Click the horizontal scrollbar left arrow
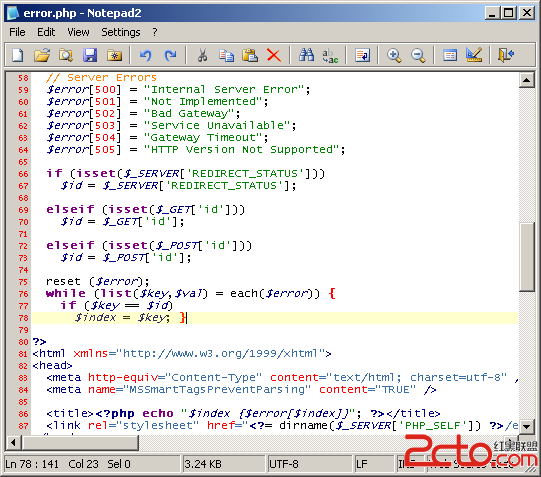The width and height of the screenshot is (541, 477). [13, 442]
